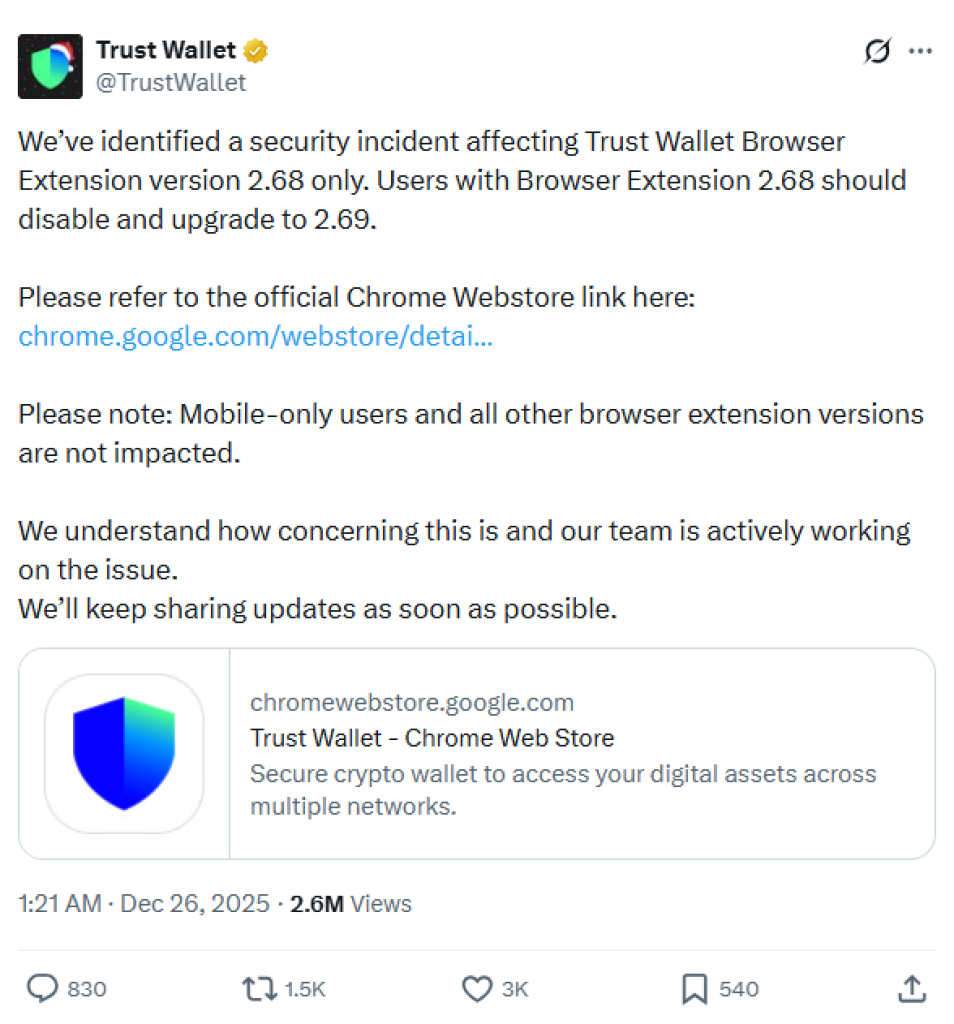Click the chromewebstore.google.com card domain
Image resolution: width=954 pixels, height=1024 pixels.
412,703
